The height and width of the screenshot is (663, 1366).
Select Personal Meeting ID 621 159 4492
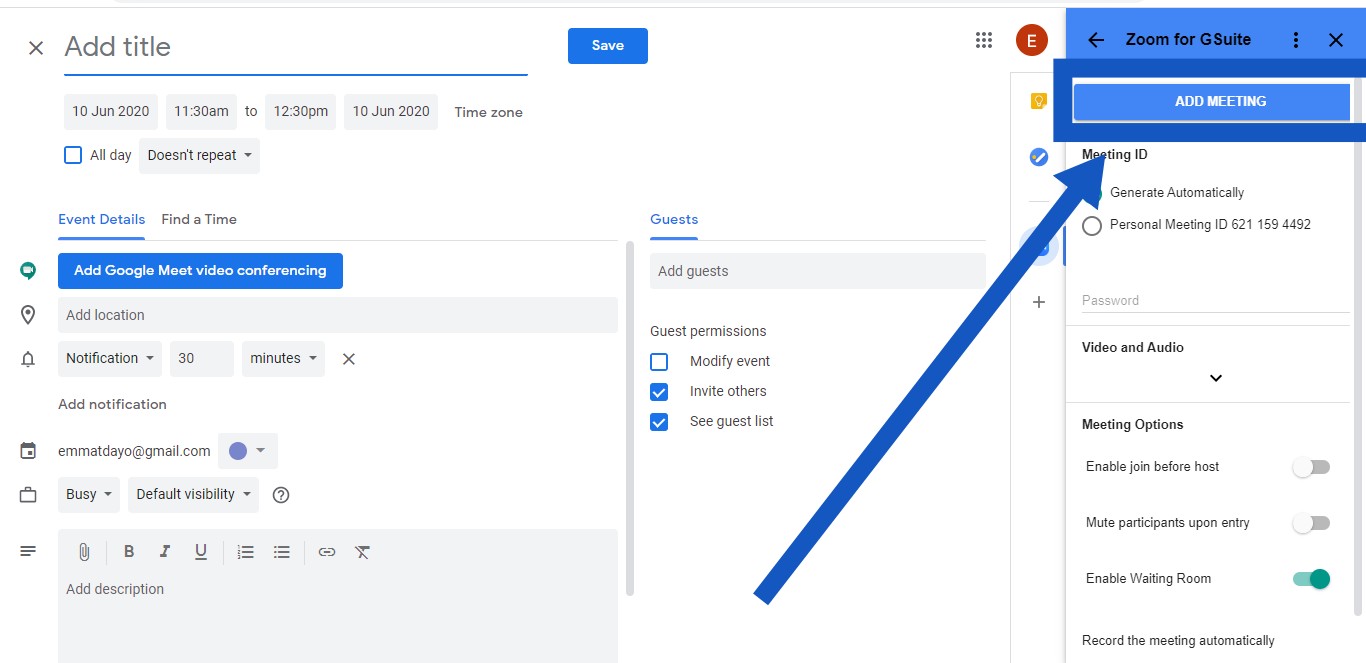pos(1092,225)
